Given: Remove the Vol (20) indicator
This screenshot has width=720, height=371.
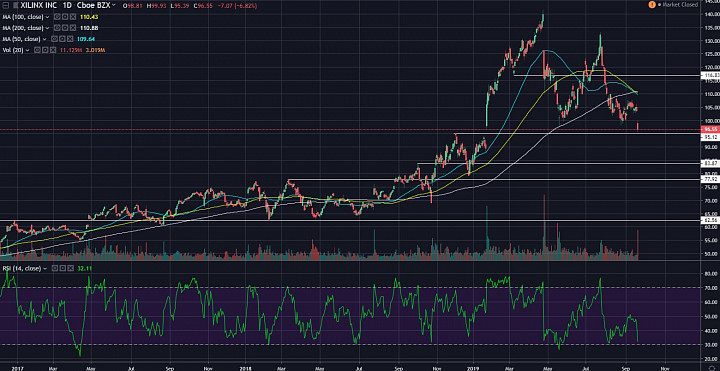Looking at the screenshot, I should pyautogui.click(x=53, y=50).
